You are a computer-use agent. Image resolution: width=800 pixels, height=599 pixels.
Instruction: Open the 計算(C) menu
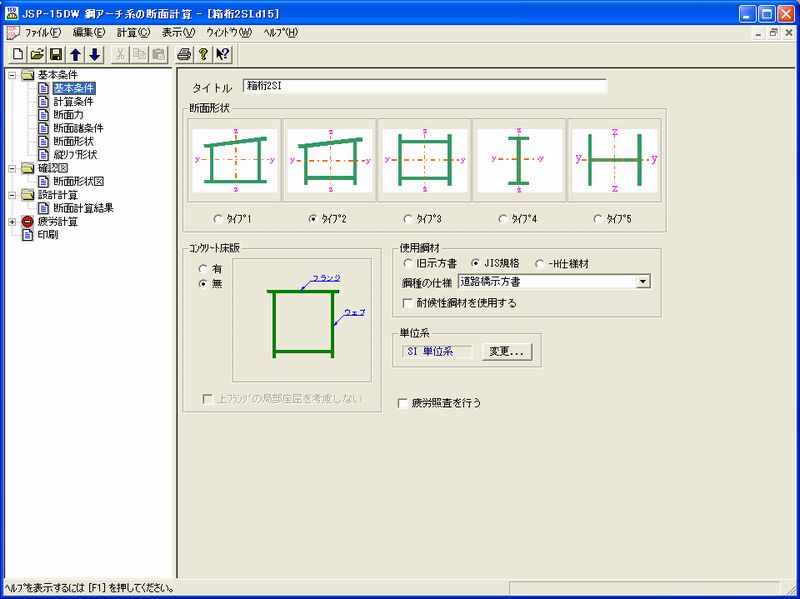click(133, 33)
